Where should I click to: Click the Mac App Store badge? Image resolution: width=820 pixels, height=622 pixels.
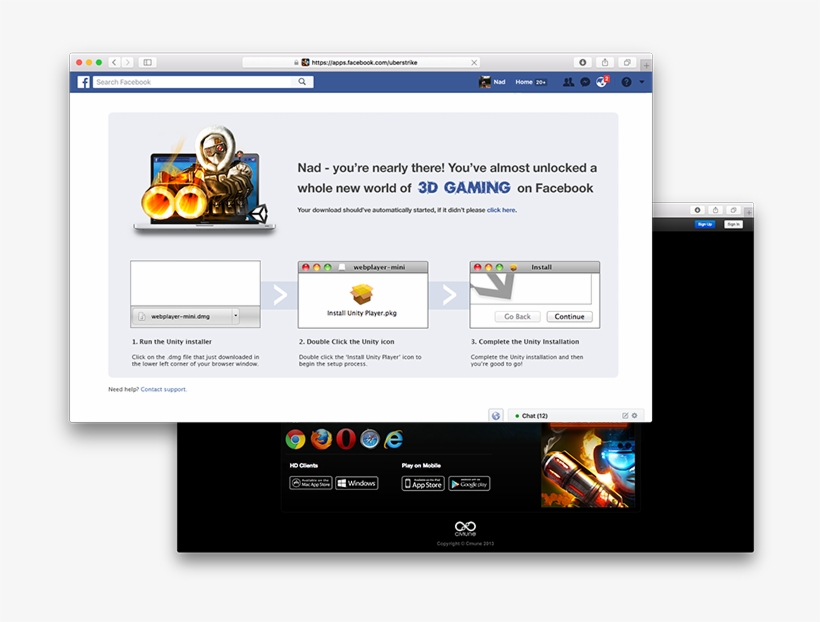point(311,483)
